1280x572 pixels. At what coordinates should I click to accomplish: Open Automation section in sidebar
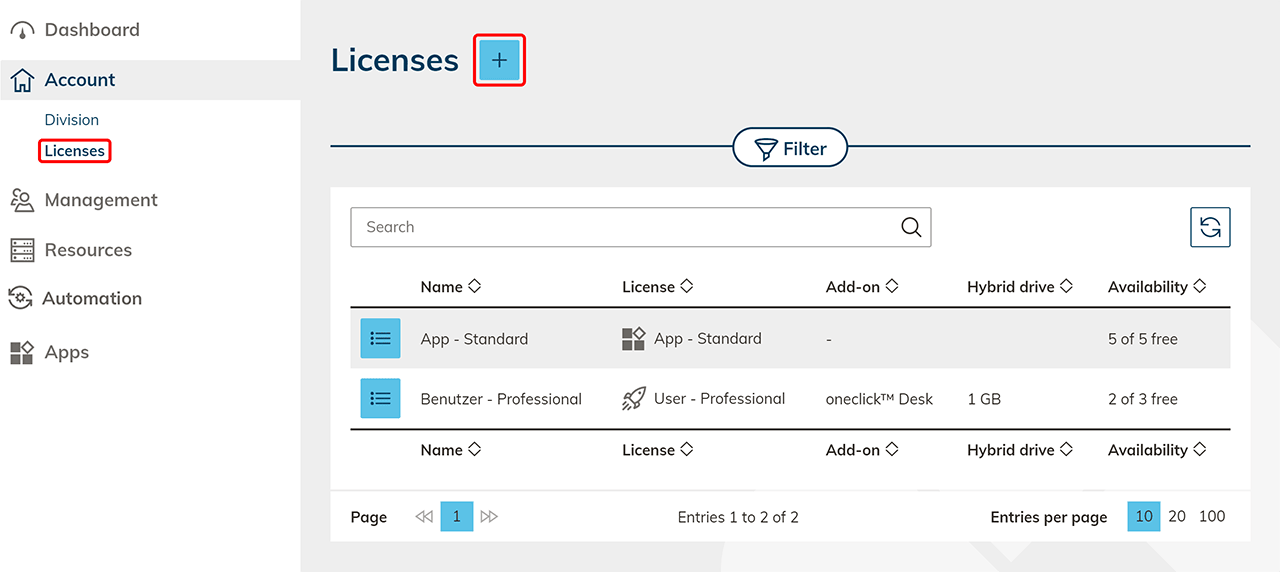[91, 298]
